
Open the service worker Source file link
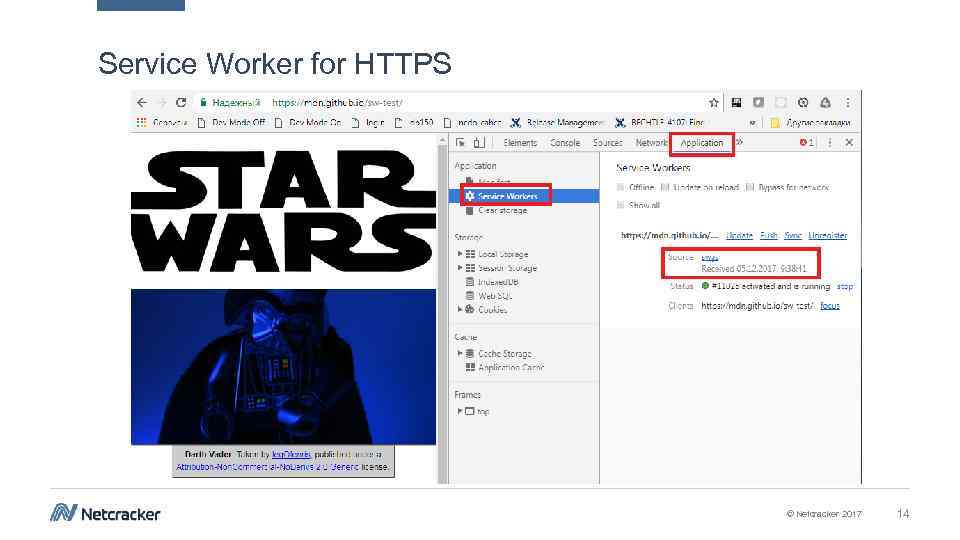(710, 257)
